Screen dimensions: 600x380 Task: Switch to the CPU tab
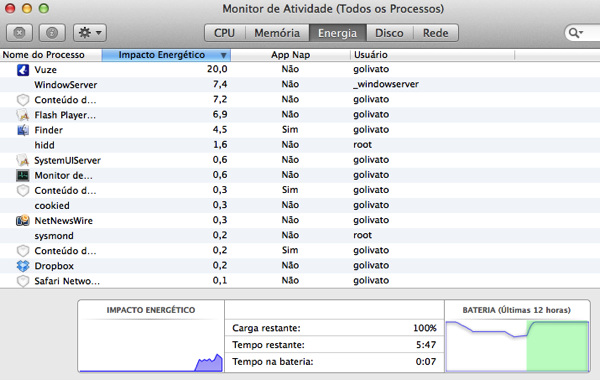click(x=225, y=33)
